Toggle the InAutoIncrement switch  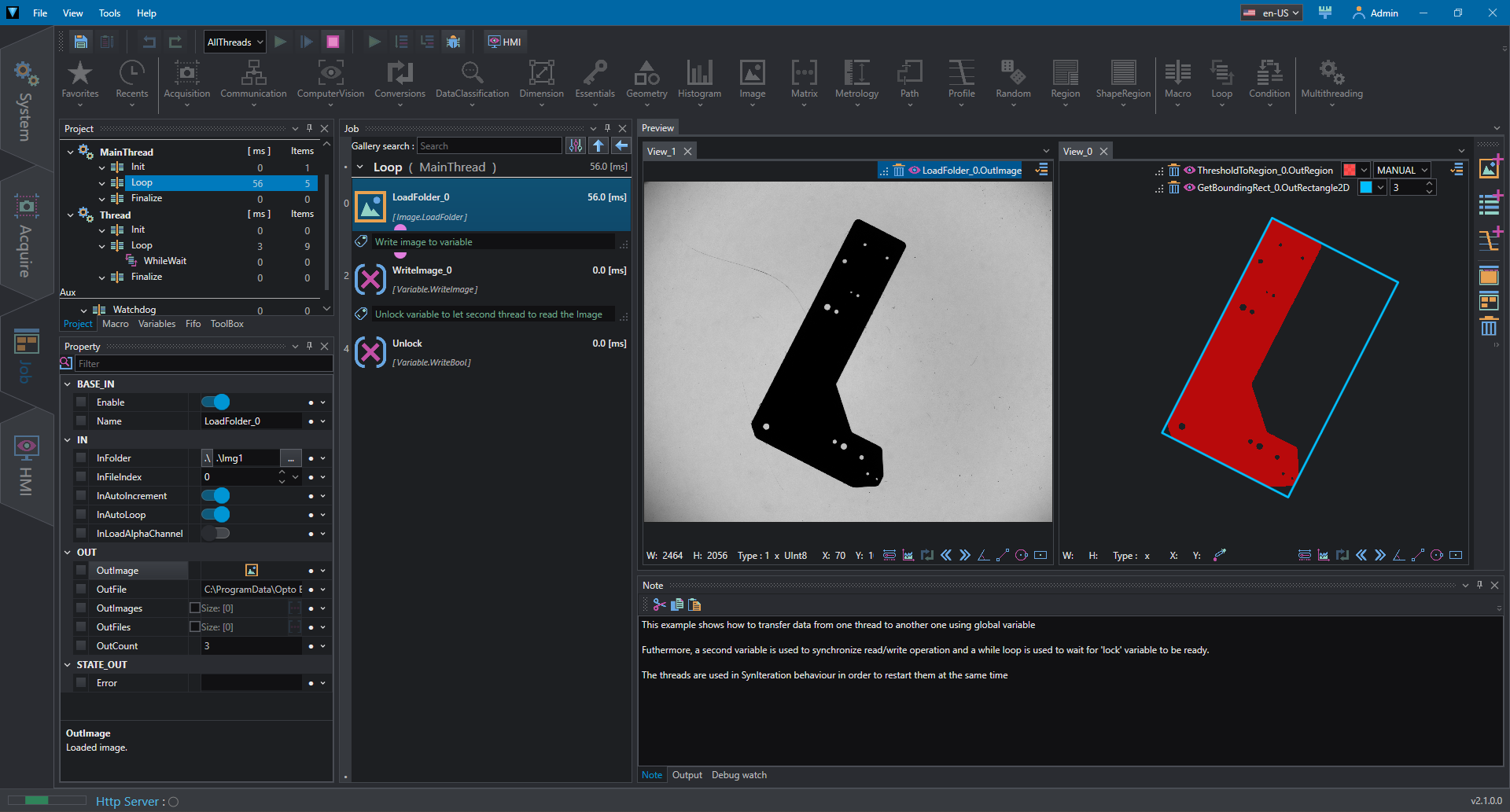tap(215, 496)
